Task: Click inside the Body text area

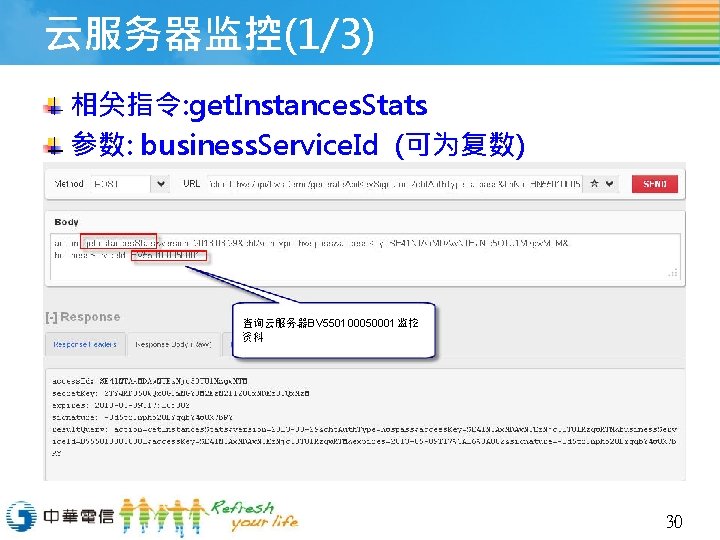Action: [365, 257]
